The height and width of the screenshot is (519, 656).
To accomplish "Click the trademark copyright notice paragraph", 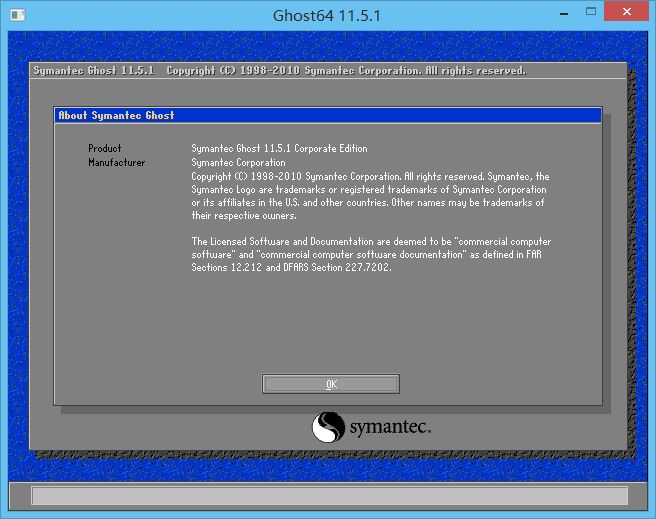I will pos(370,196).
